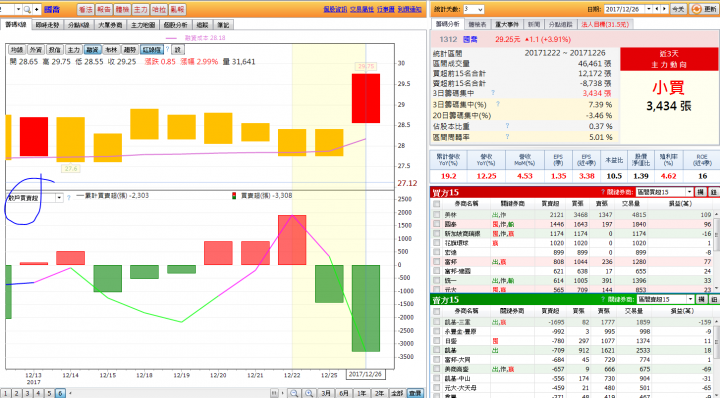
Task: Select the 1年 time range button
Action: pos(362,393)
